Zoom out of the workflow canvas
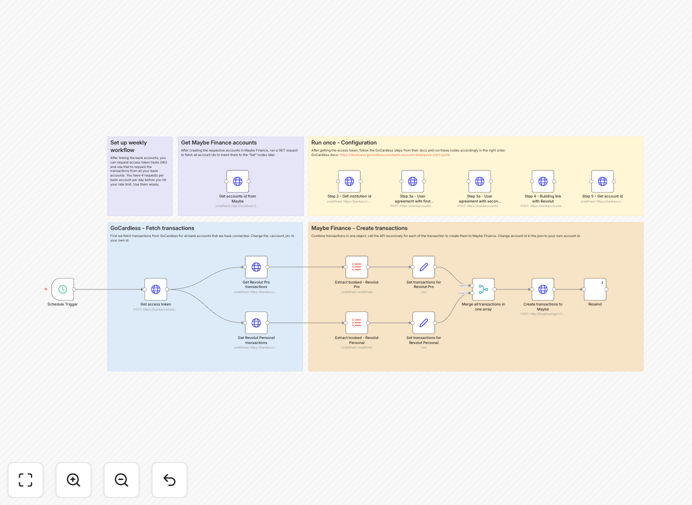The image size is (692, 505). [121, 480]
